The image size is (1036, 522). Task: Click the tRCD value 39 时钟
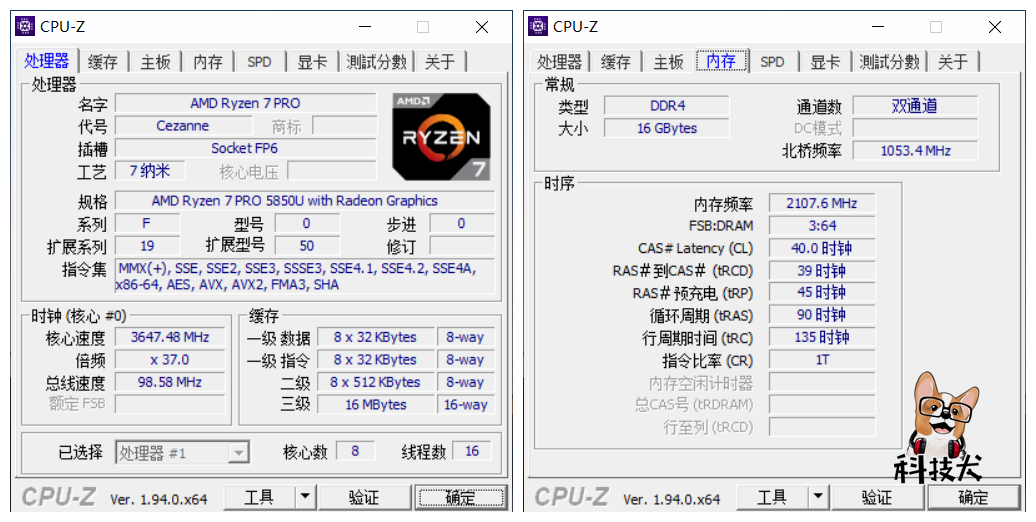(x=822, y=271)
